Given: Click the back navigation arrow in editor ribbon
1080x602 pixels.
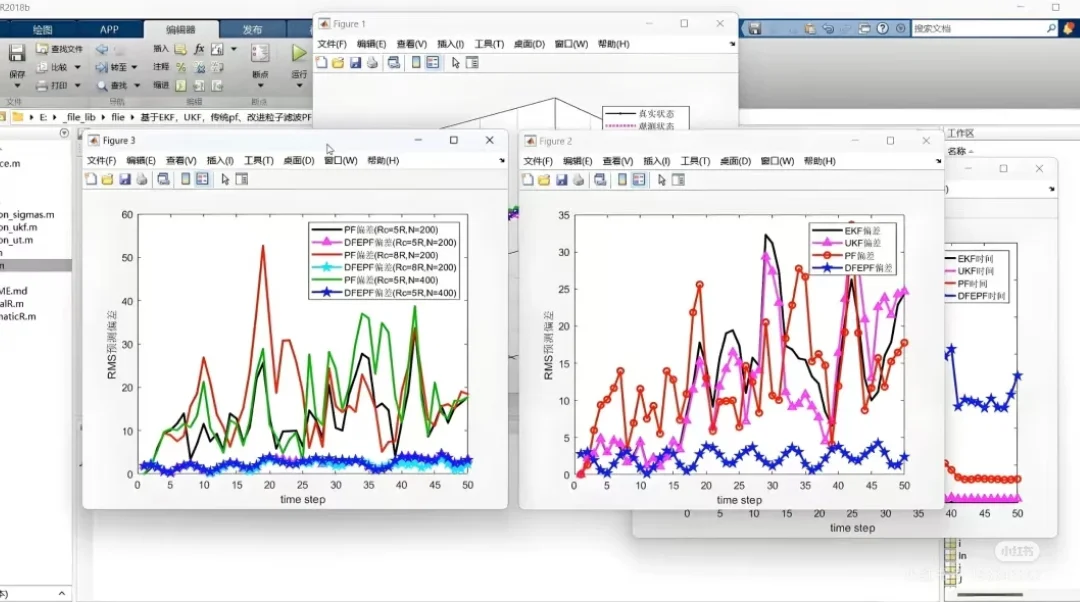Looking at the screenshot, I should tap(102, 49).
